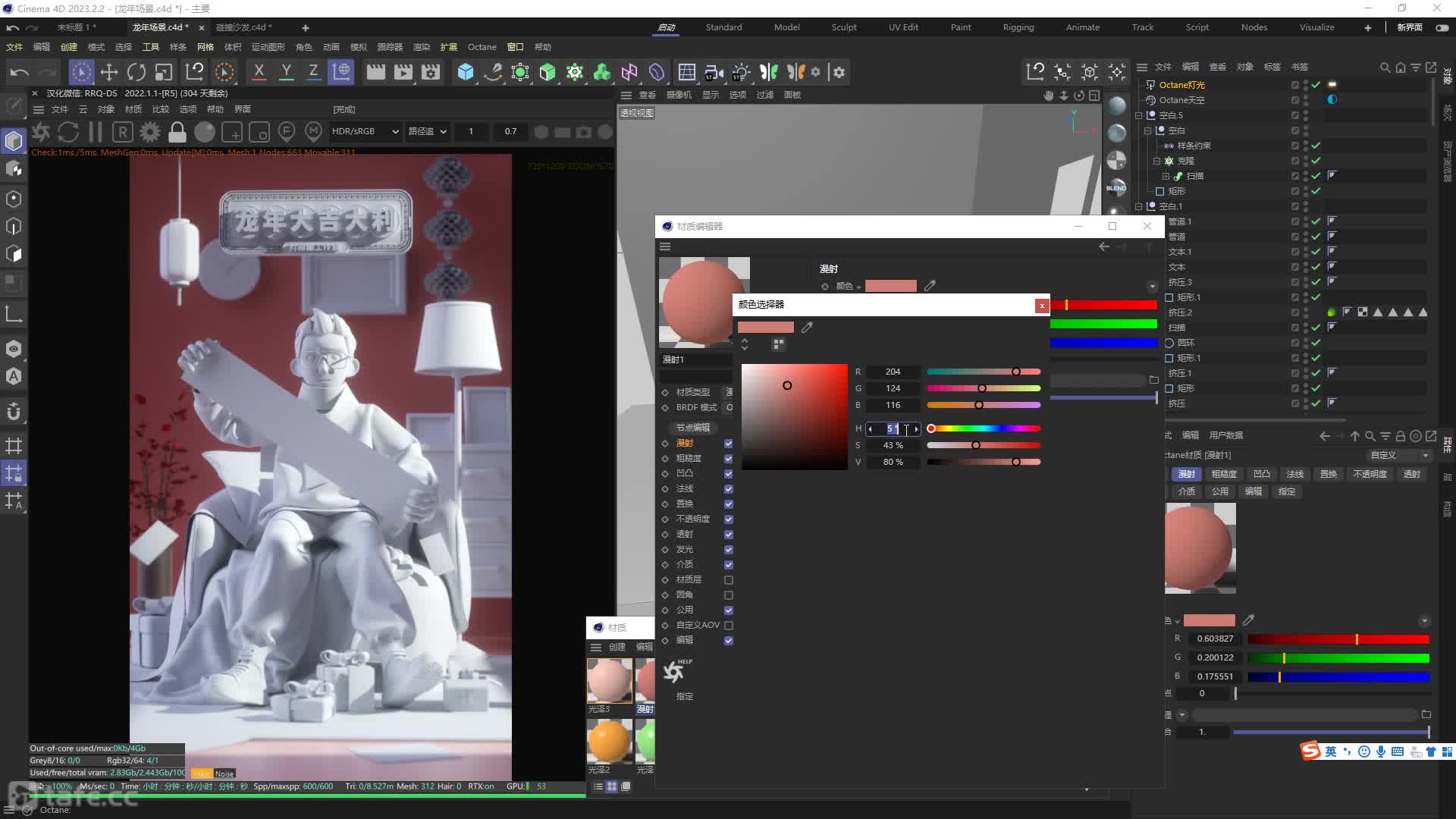Open the 渲染 main menu
1456x819 pixels.
(421, 47)
